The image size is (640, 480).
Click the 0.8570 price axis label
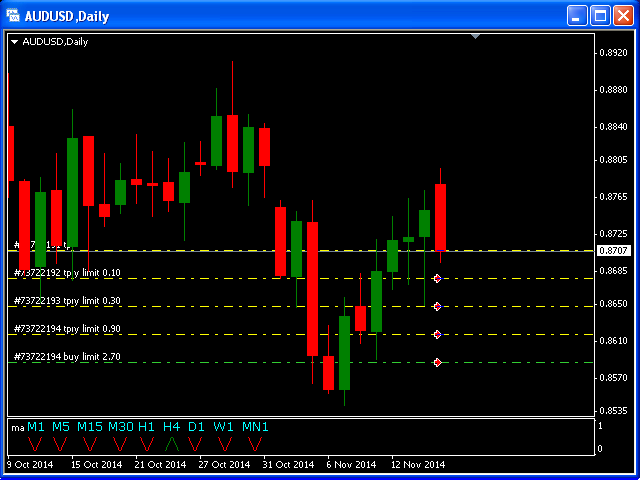pos(613,378)
